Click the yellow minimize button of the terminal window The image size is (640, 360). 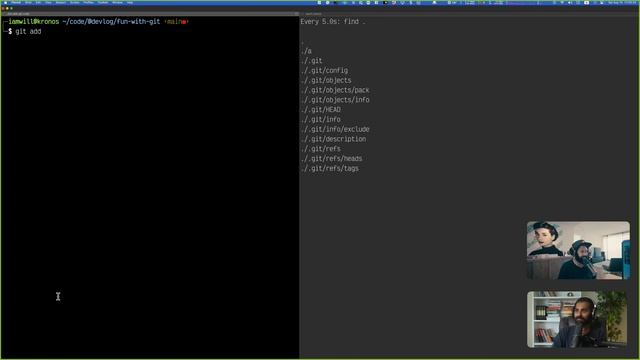click(x=7, y=8)
